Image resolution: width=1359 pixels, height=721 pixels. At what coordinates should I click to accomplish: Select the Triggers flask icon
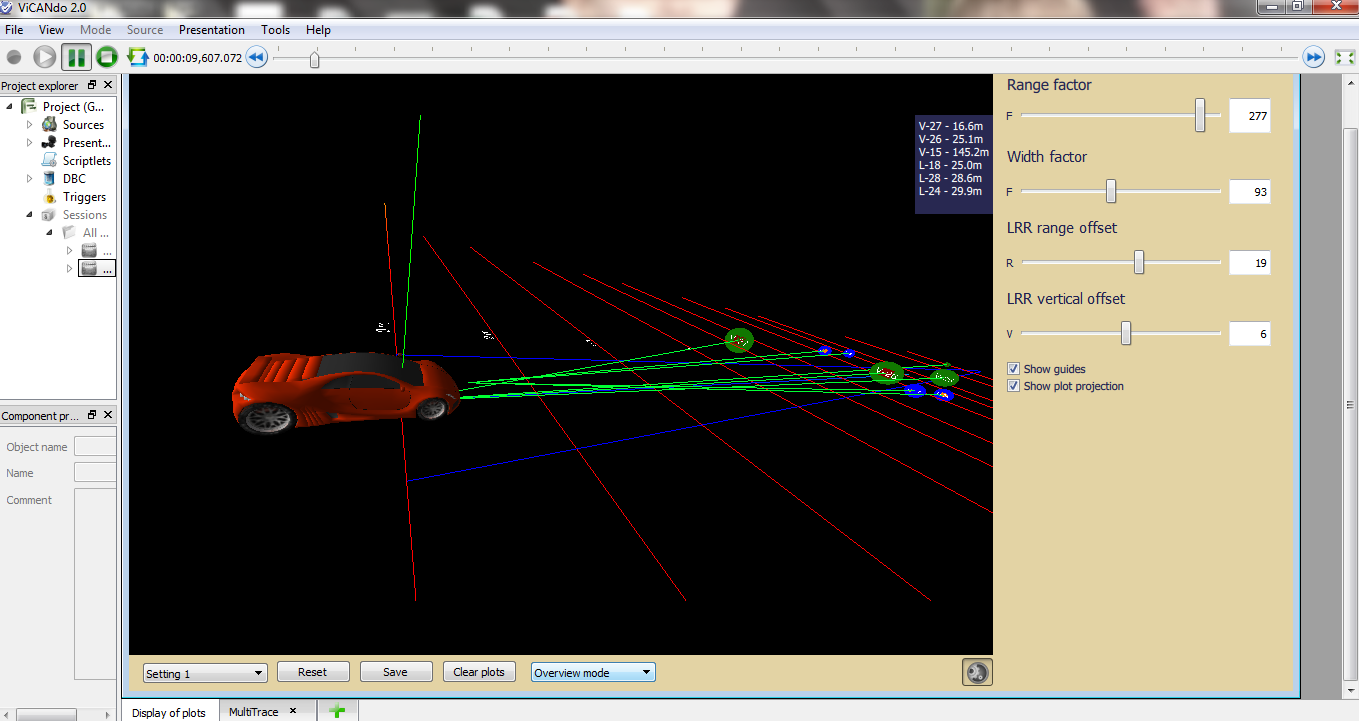[x=49, y=197]
